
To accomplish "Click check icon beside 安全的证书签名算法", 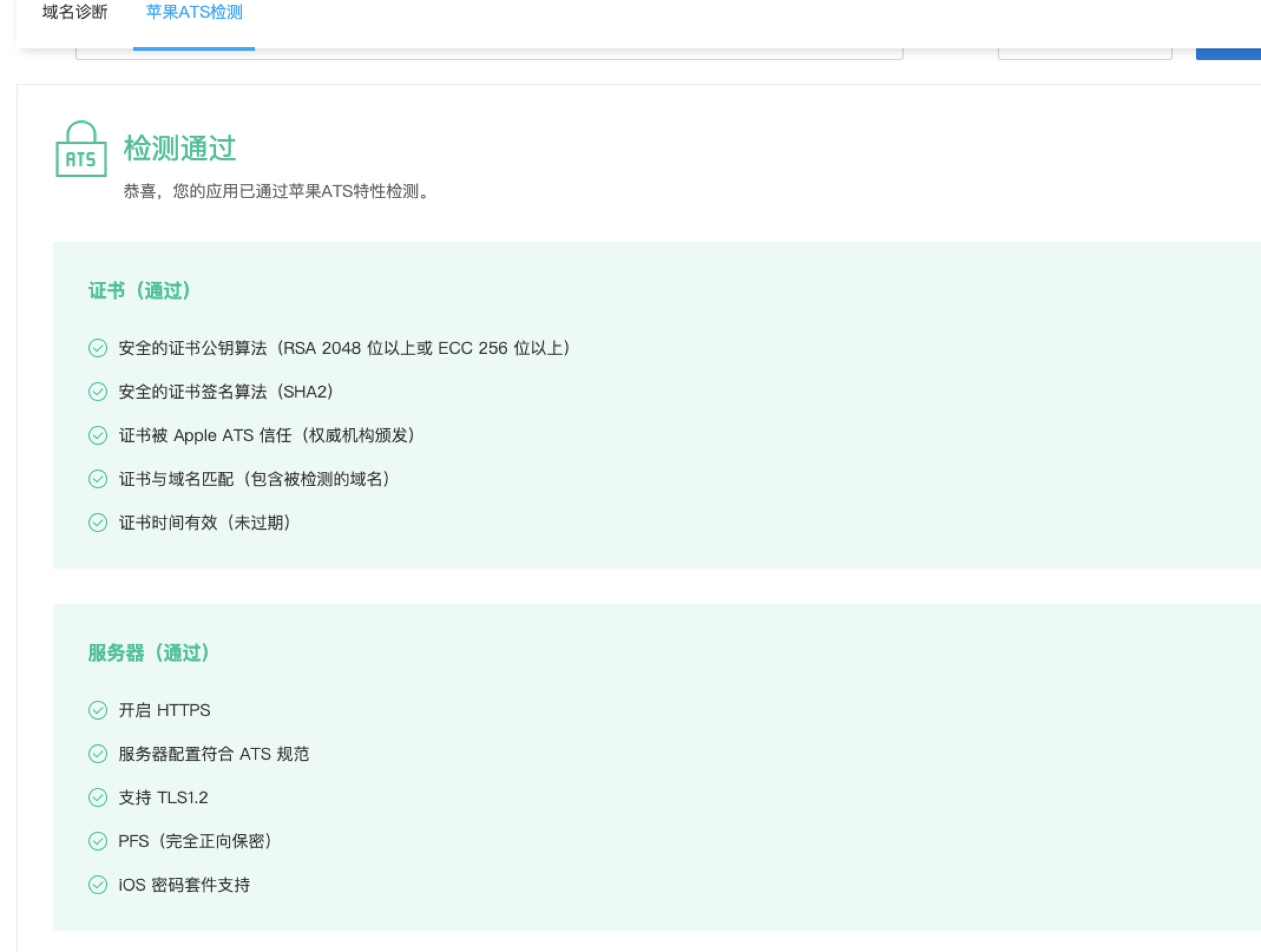I will click(98, 392).
